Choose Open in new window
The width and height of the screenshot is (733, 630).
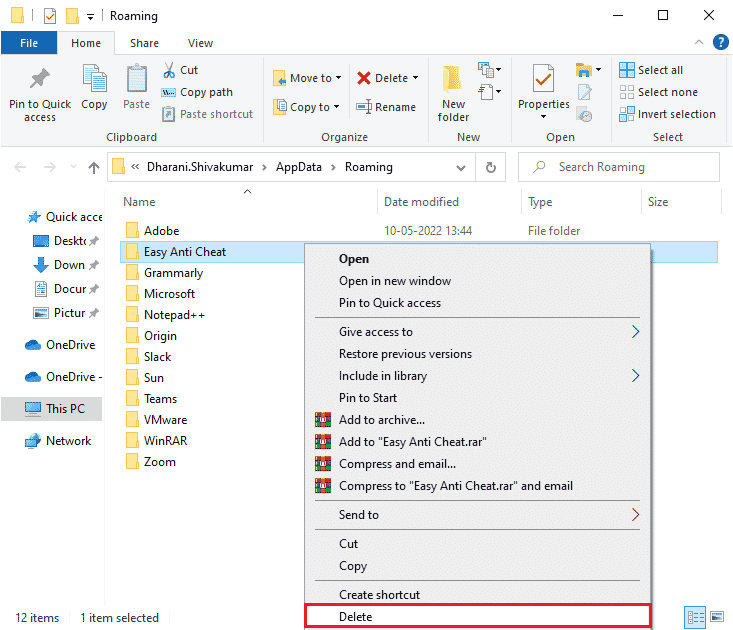click(x=477, y=281)
